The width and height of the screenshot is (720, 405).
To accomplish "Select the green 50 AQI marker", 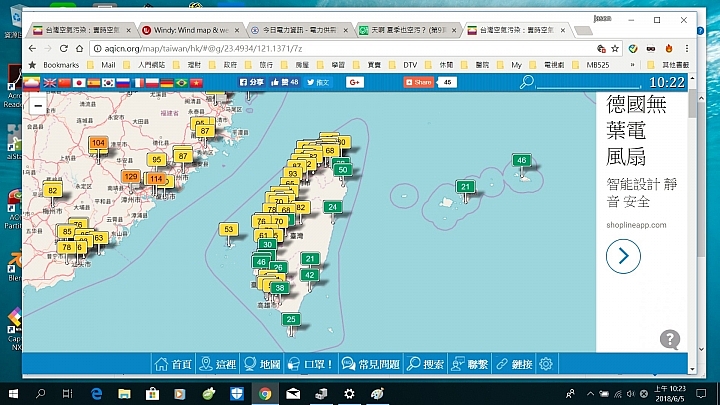I will [x=343, y=170].
